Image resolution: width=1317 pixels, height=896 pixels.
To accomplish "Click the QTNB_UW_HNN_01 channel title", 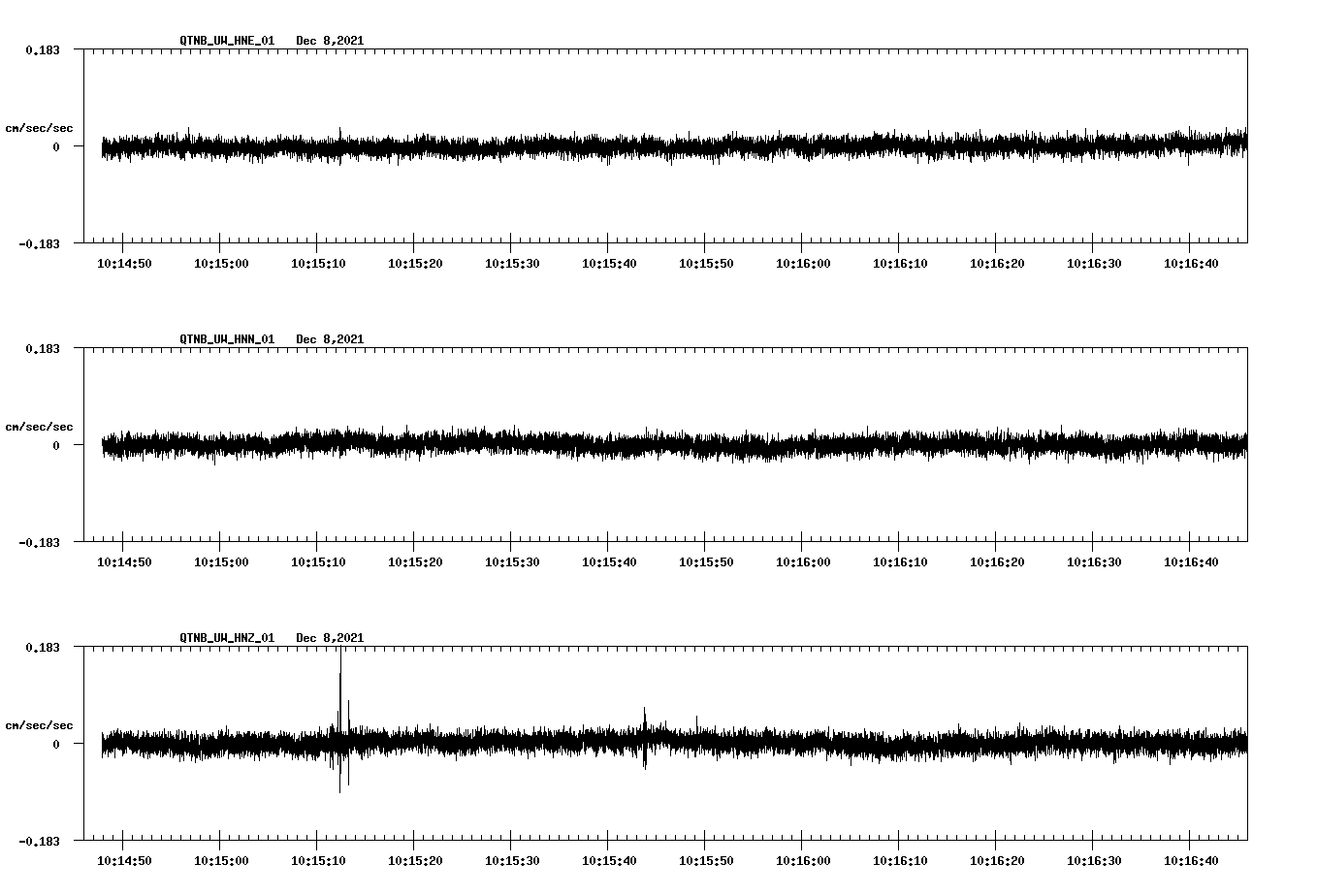I will click(227, 339).
